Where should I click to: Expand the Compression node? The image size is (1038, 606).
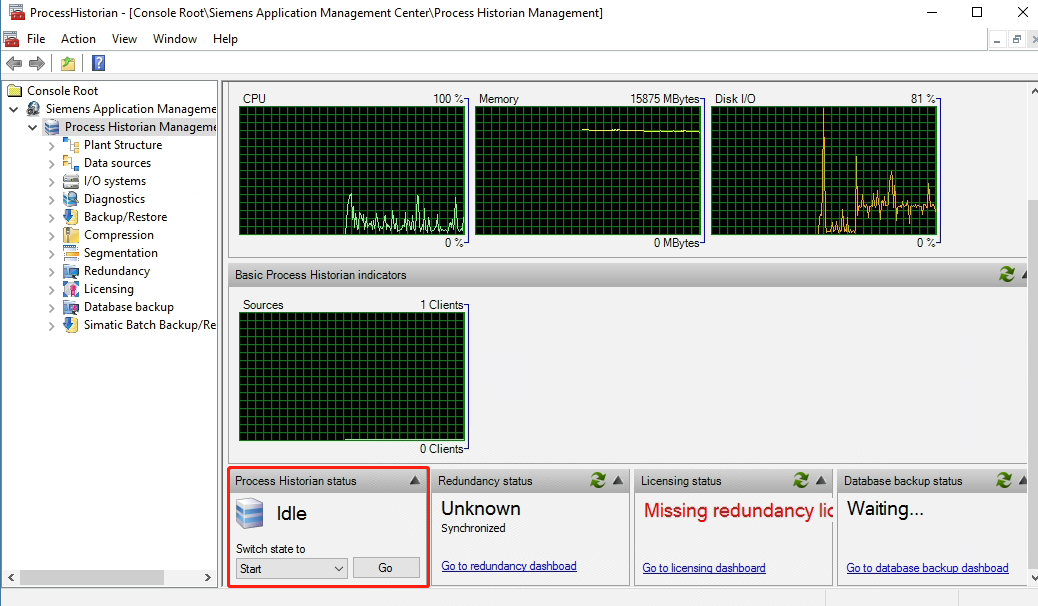tap(52, 235)
